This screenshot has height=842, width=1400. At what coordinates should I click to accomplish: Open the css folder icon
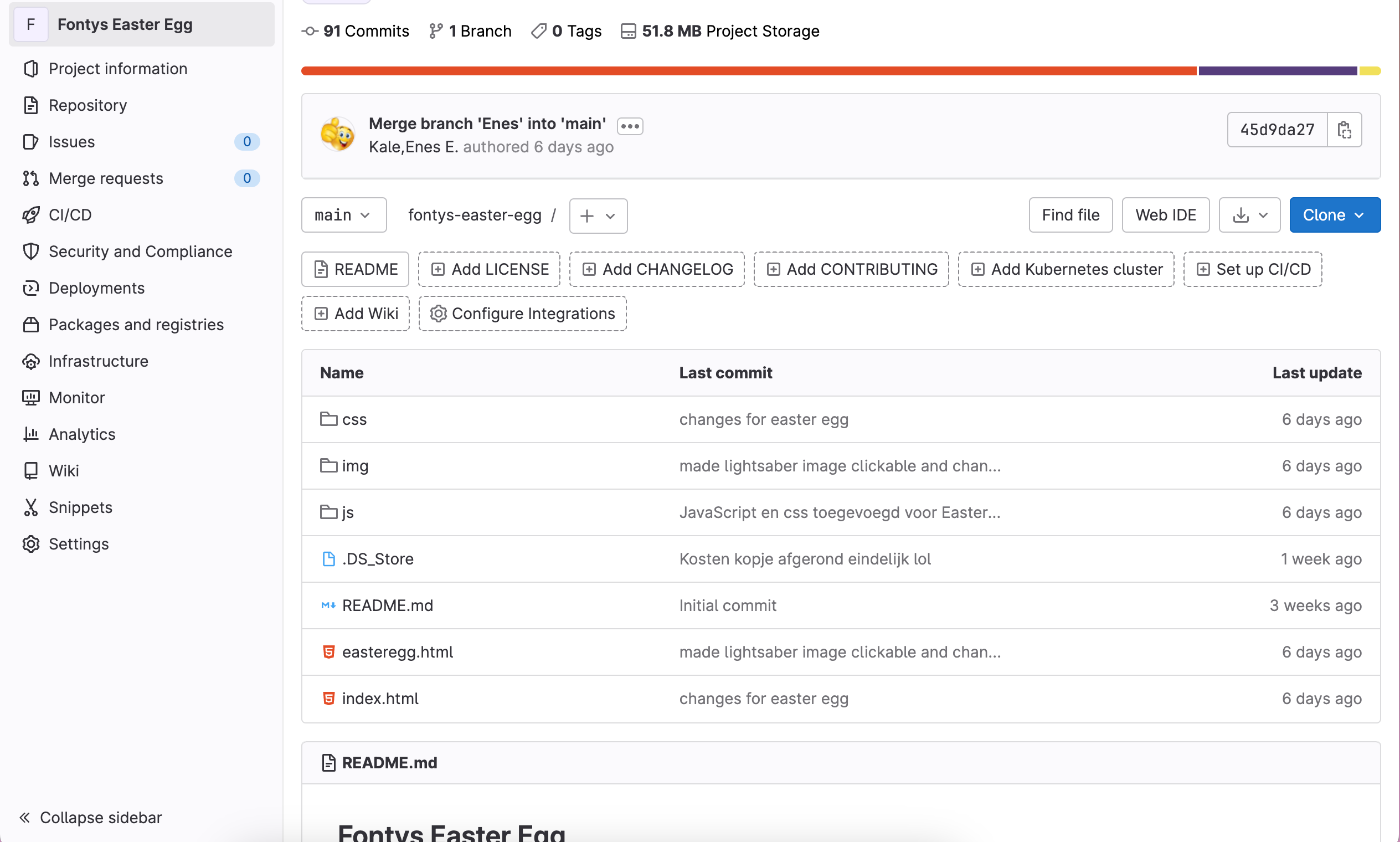click(x=328, y=419)
